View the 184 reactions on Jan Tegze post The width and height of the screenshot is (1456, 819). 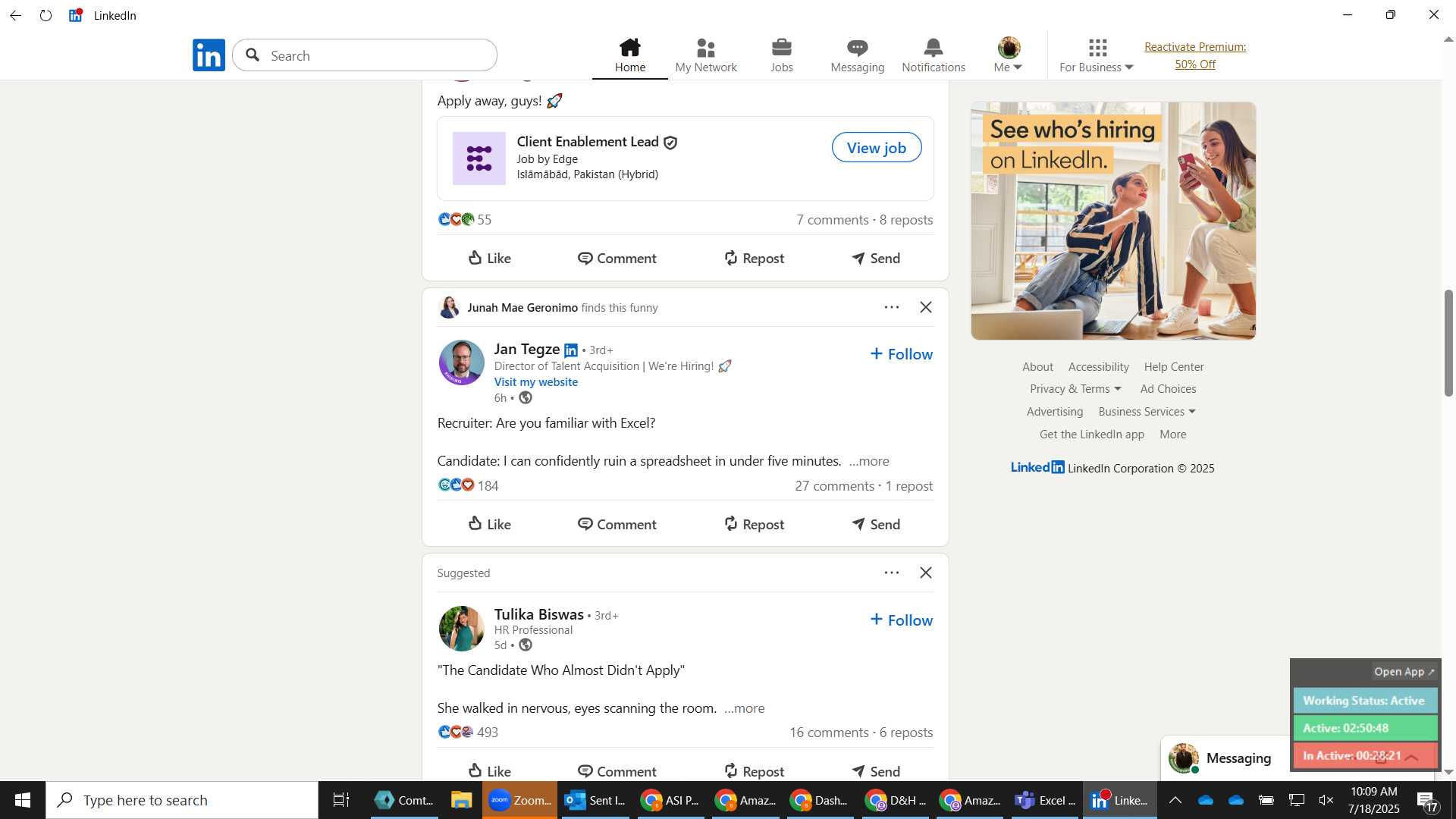468,486
